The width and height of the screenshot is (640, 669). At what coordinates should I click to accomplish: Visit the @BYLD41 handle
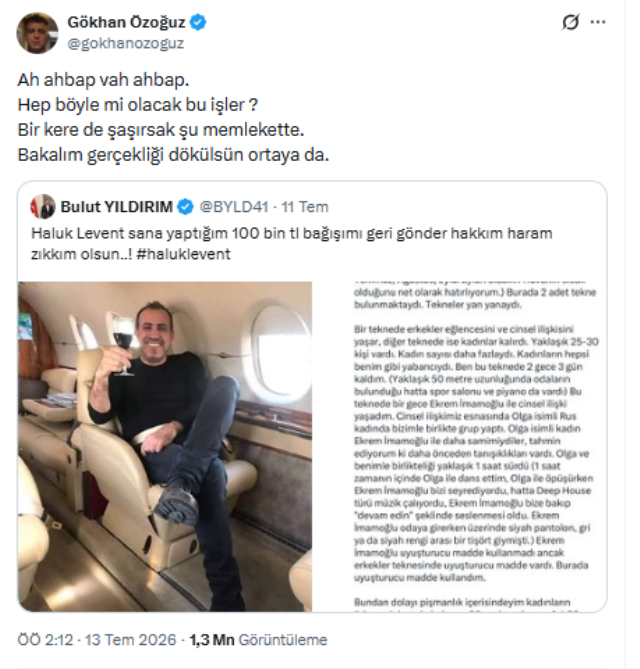click(234, 207)
